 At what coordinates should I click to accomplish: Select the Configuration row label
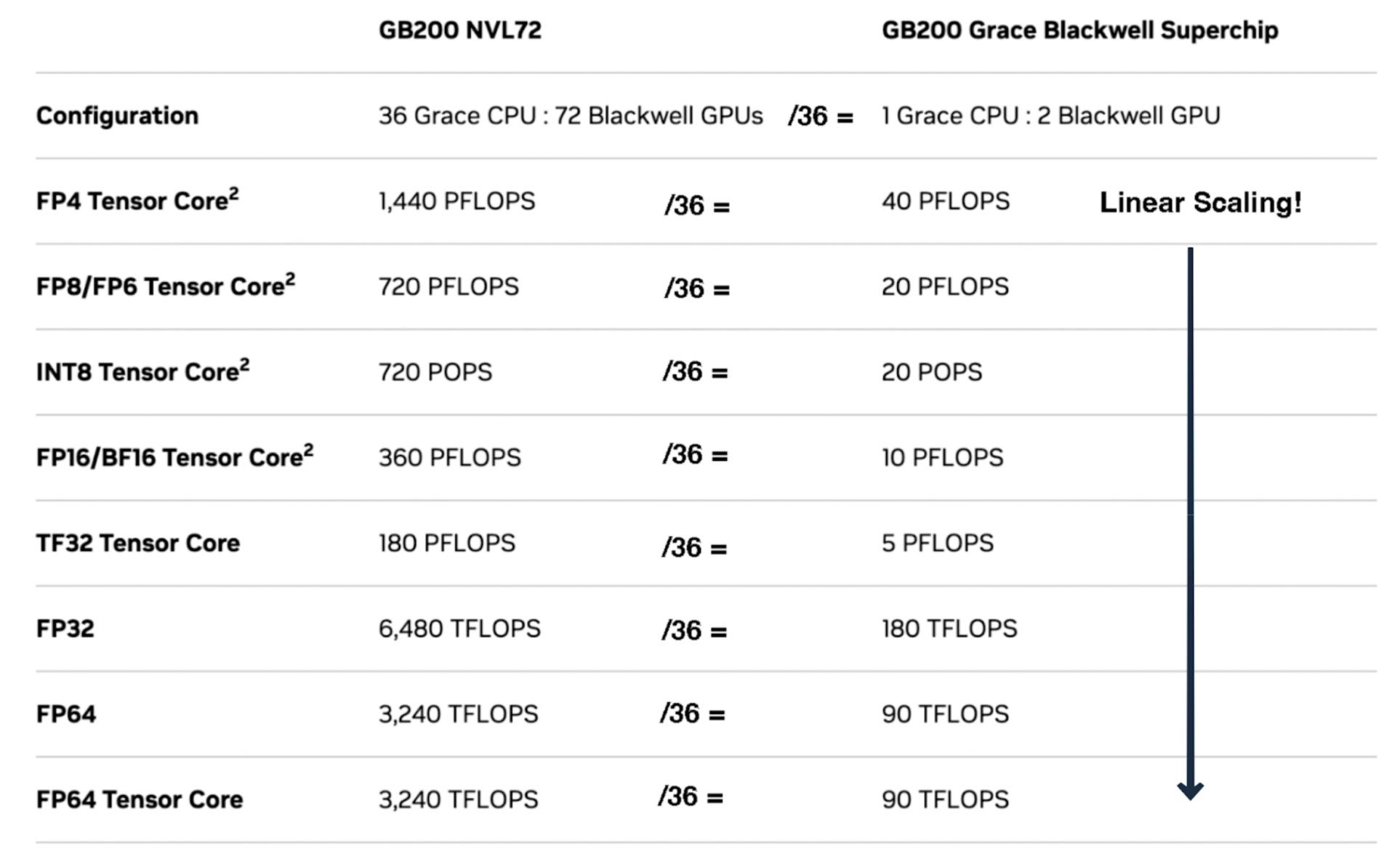[x=117, y=116]
